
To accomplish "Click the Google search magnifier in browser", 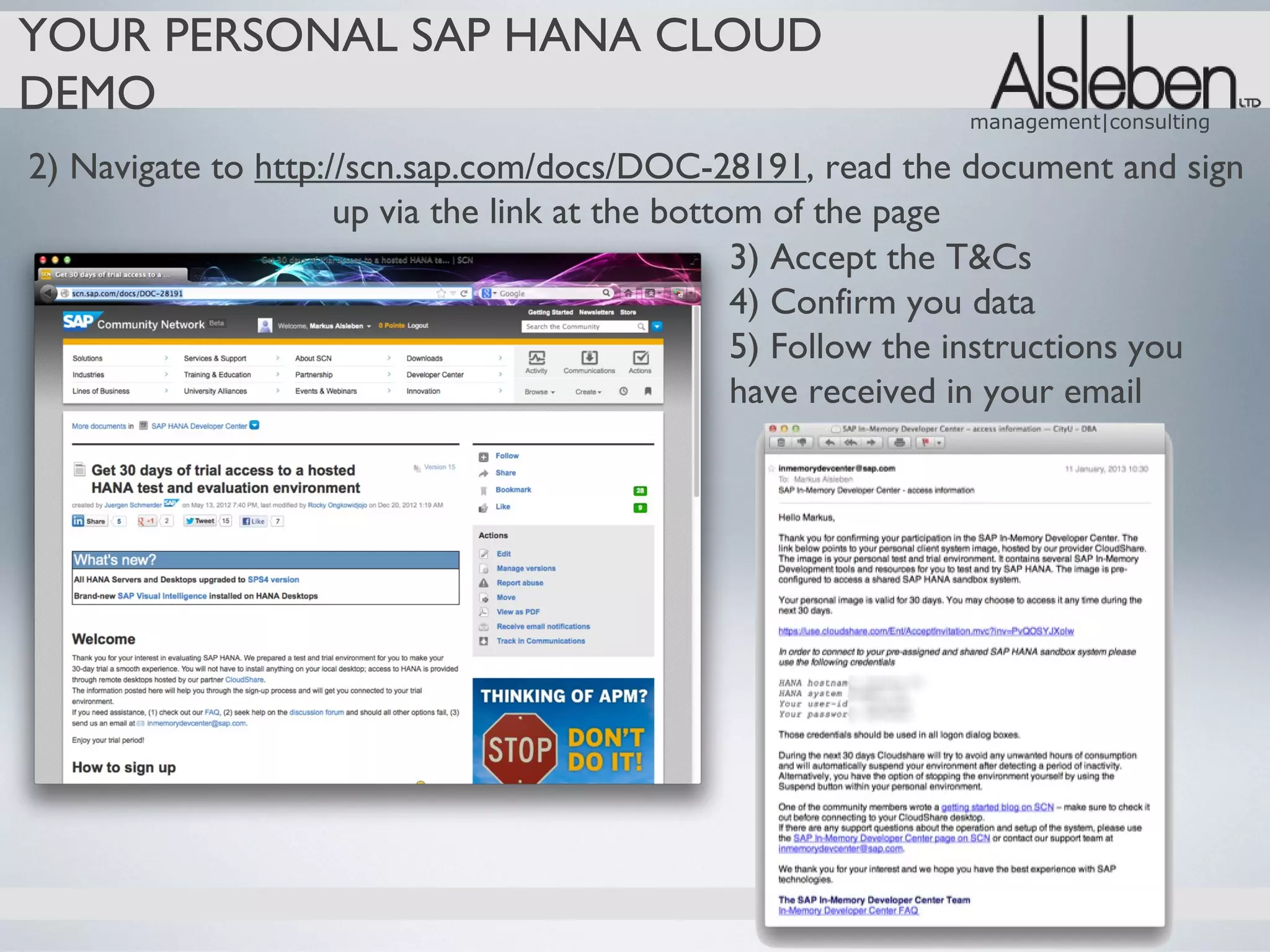I will pos(606,293).
